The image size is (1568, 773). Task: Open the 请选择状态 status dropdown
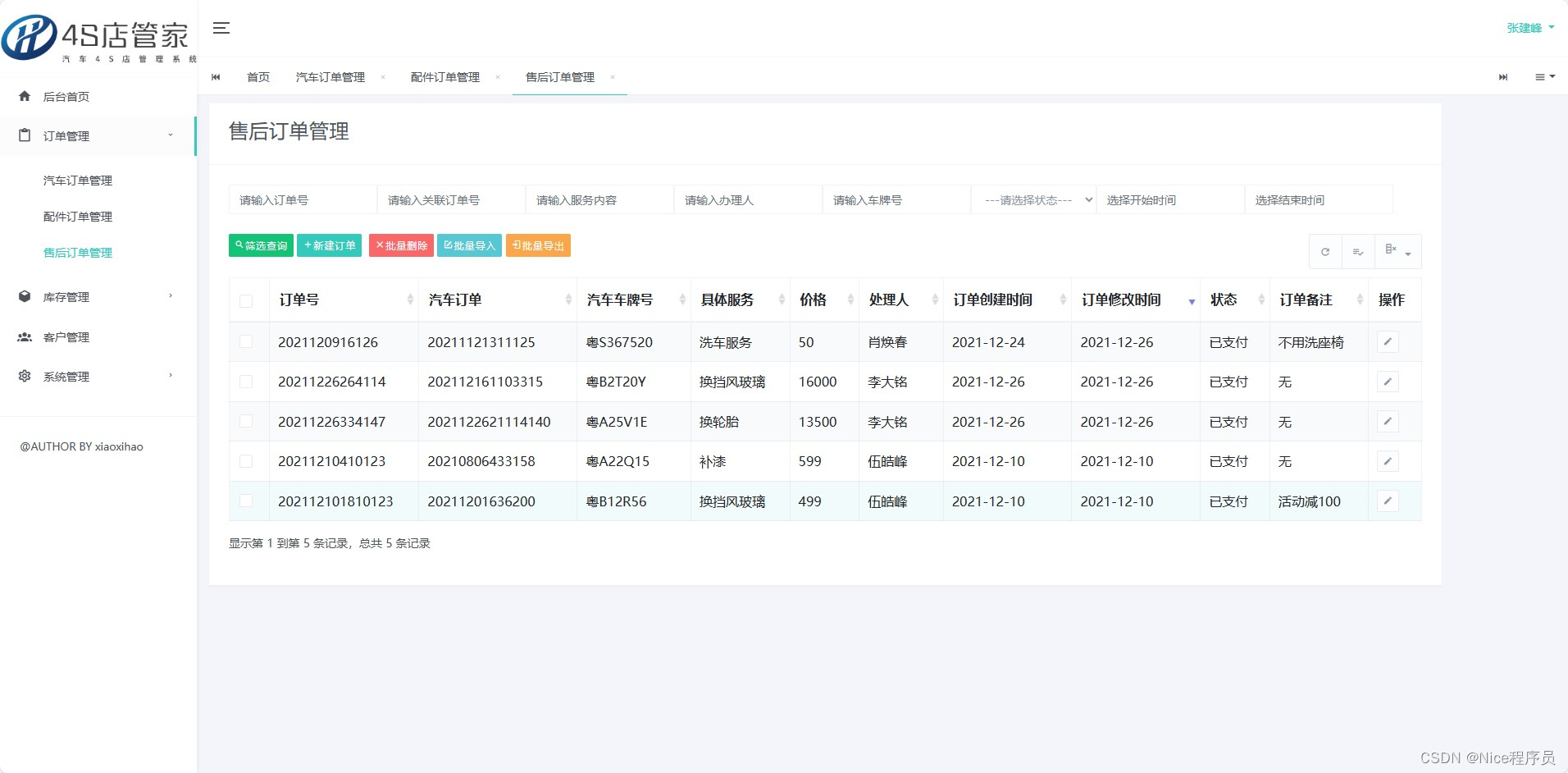[x=1034, y=199]
